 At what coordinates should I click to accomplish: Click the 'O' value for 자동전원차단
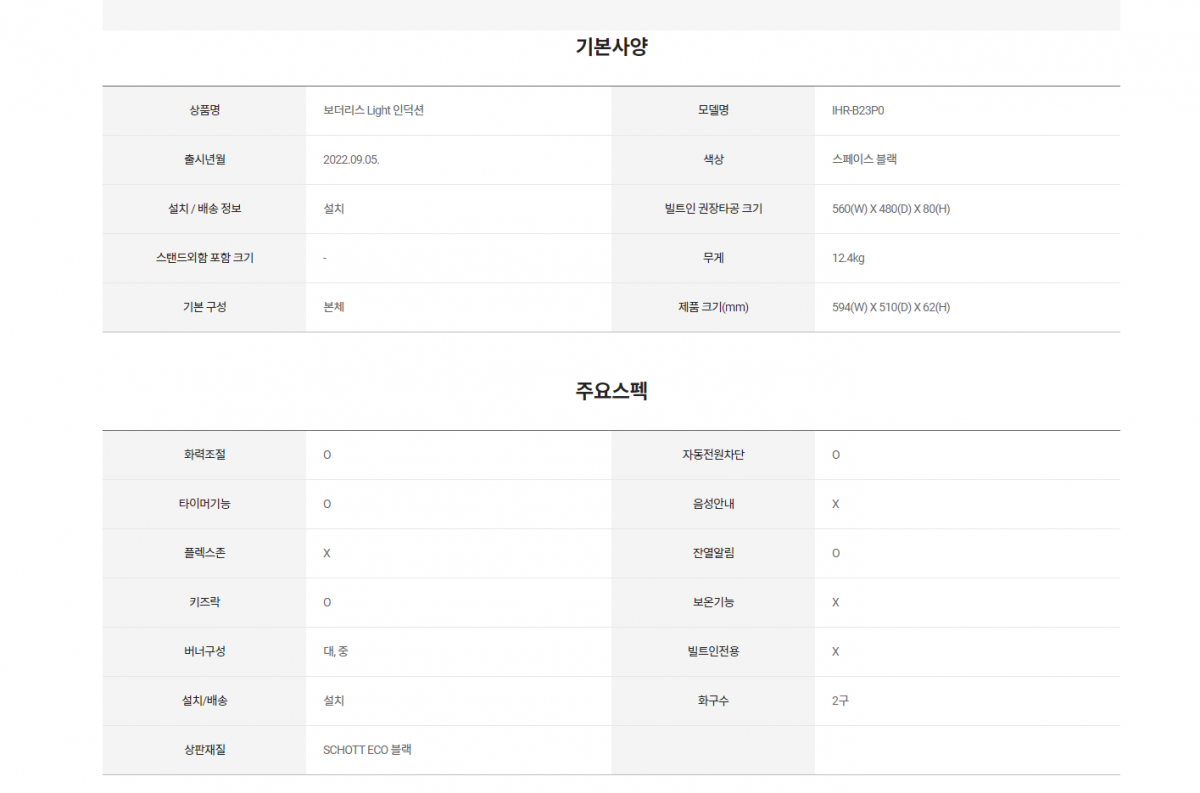click(x=836, y=455)
